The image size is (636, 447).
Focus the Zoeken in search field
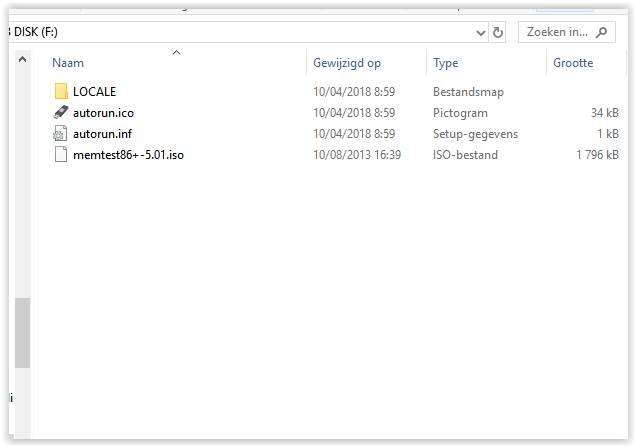[557, 32]
